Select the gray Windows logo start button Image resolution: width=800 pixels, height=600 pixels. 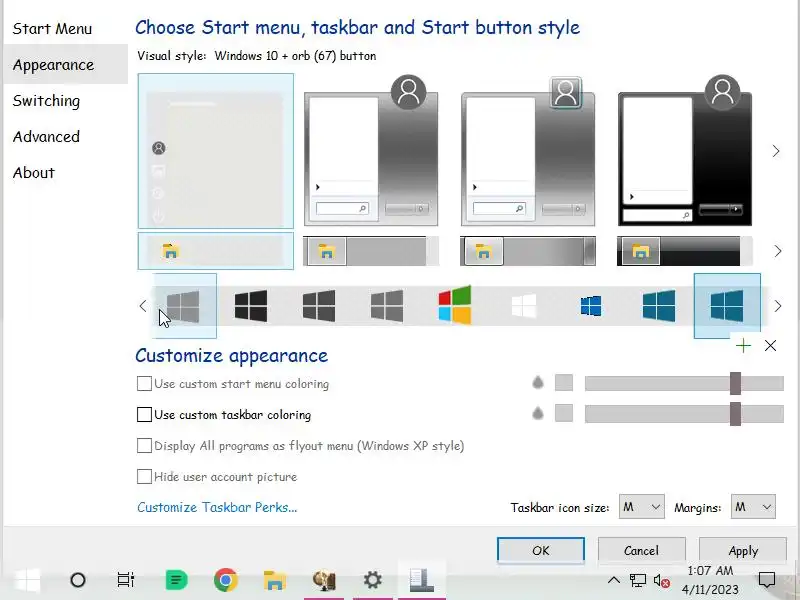184,306
